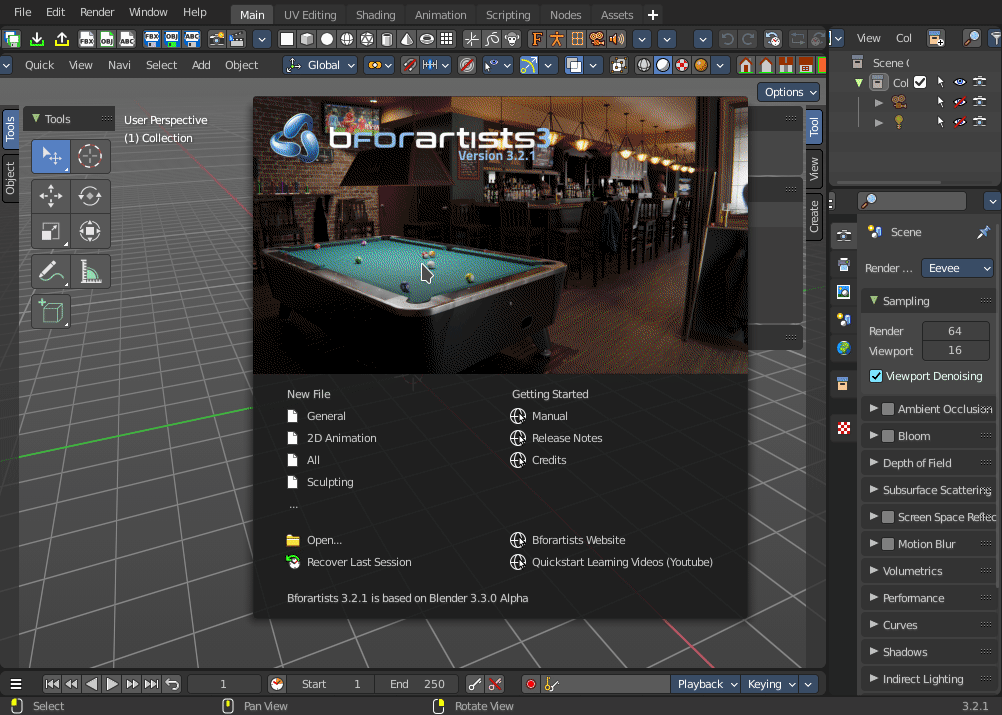Click the undo arrow in top toolbar
Image resolution: width=1002 pixels, height=715 pixels.
[727, 39]
